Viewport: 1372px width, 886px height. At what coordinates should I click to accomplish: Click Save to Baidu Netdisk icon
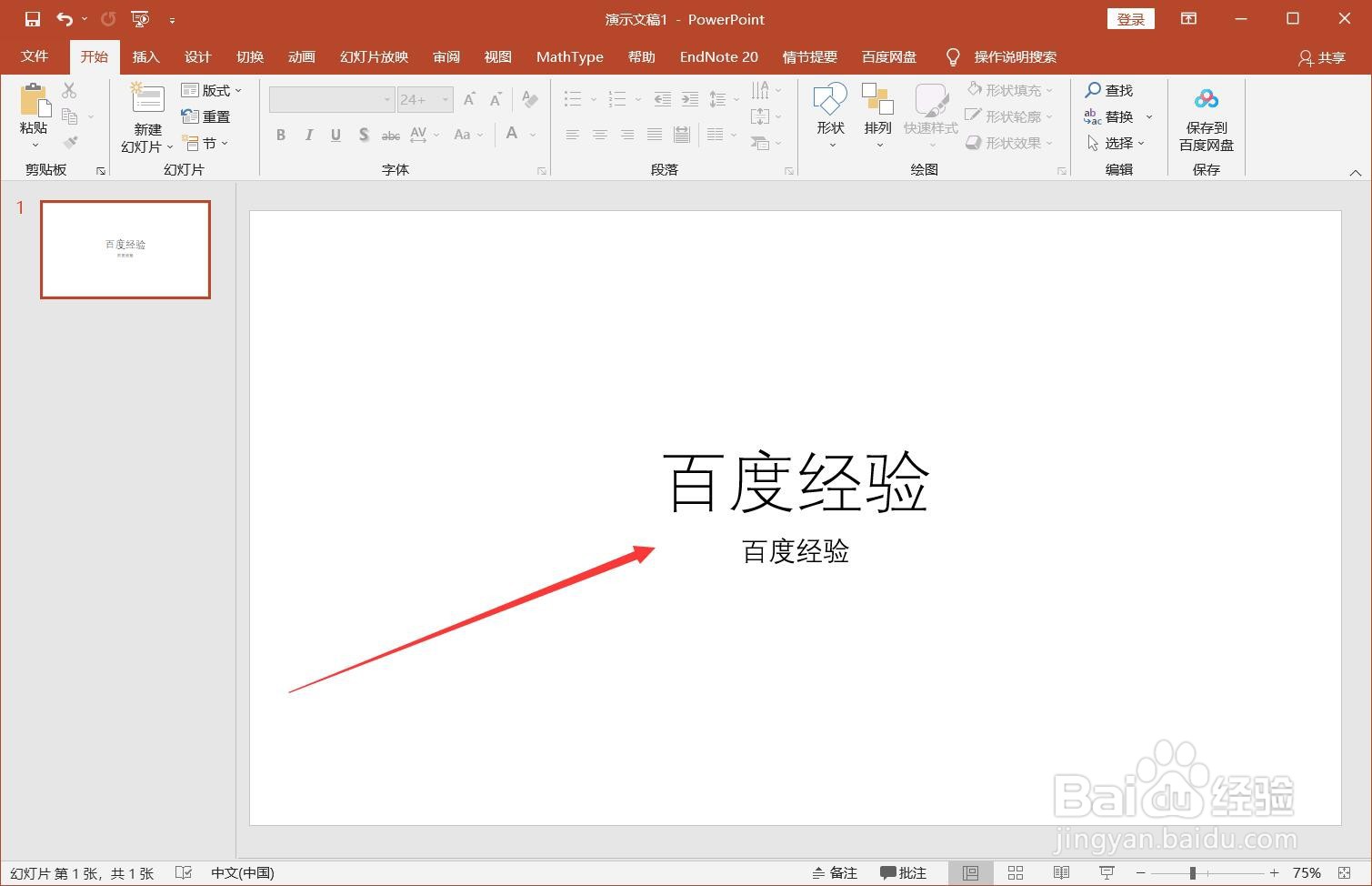click(x=1207, y=98)
